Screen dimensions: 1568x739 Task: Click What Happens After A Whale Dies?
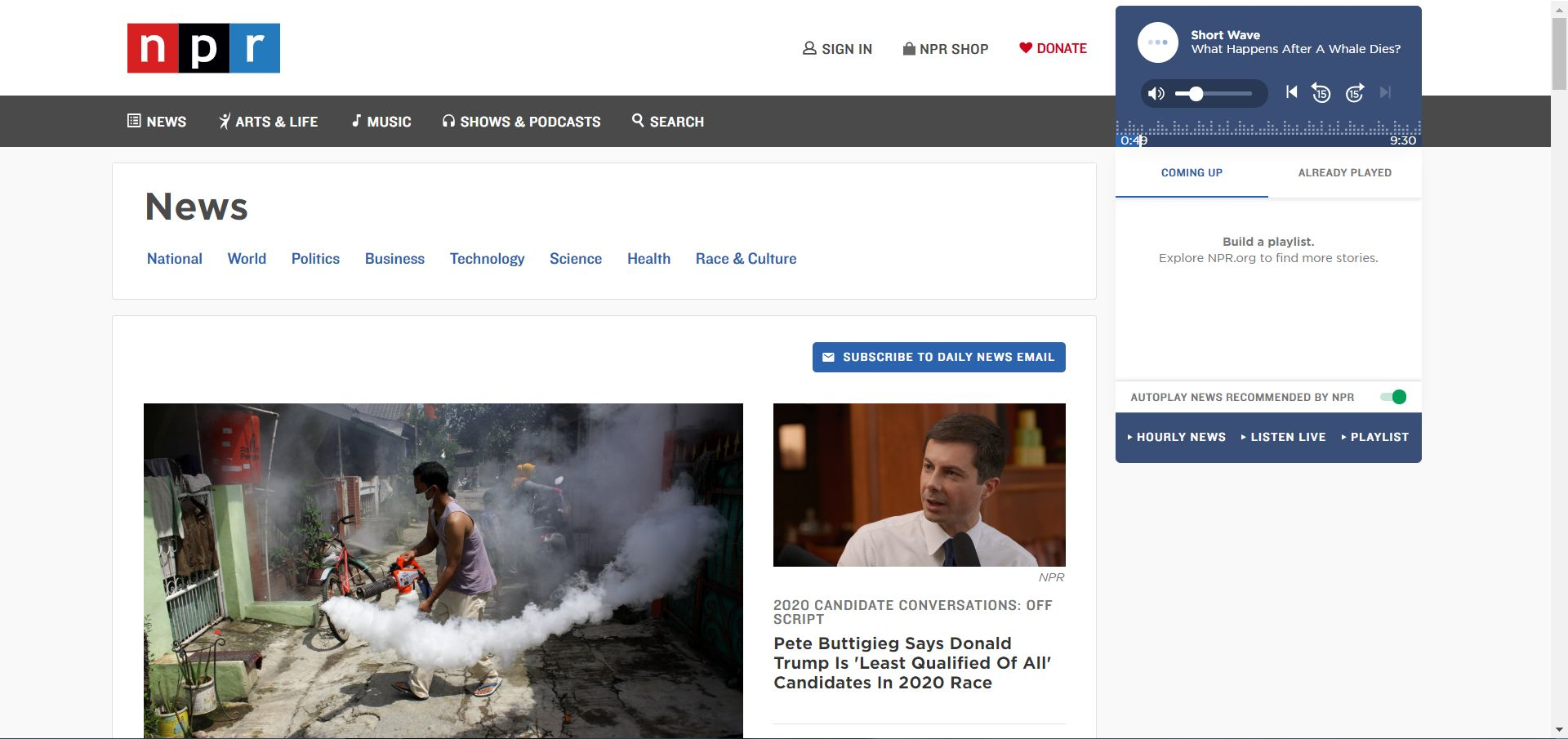[1295, 49]
